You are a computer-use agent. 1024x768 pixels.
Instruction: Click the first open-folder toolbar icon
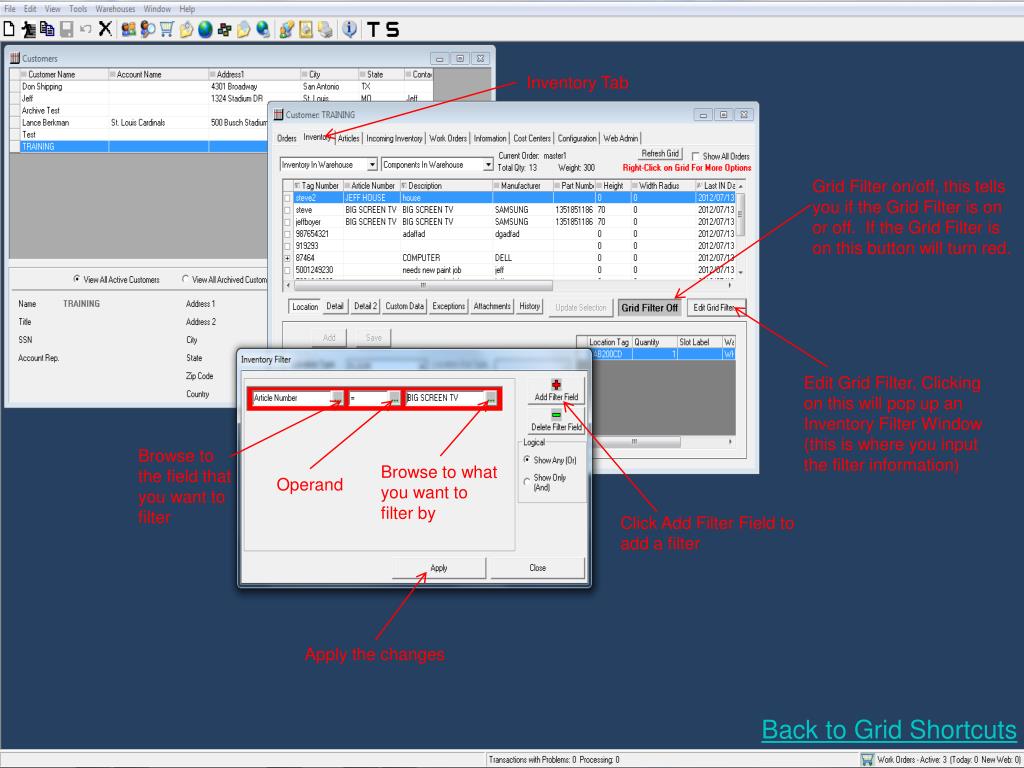point(186,29)
